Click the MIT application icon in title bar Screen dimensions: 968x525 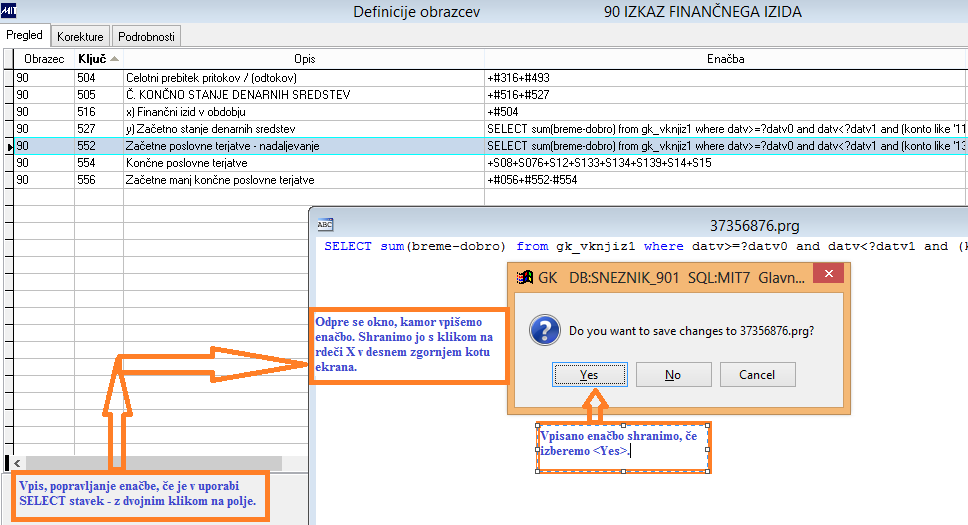pyautogui.click(x=9, y=10)
